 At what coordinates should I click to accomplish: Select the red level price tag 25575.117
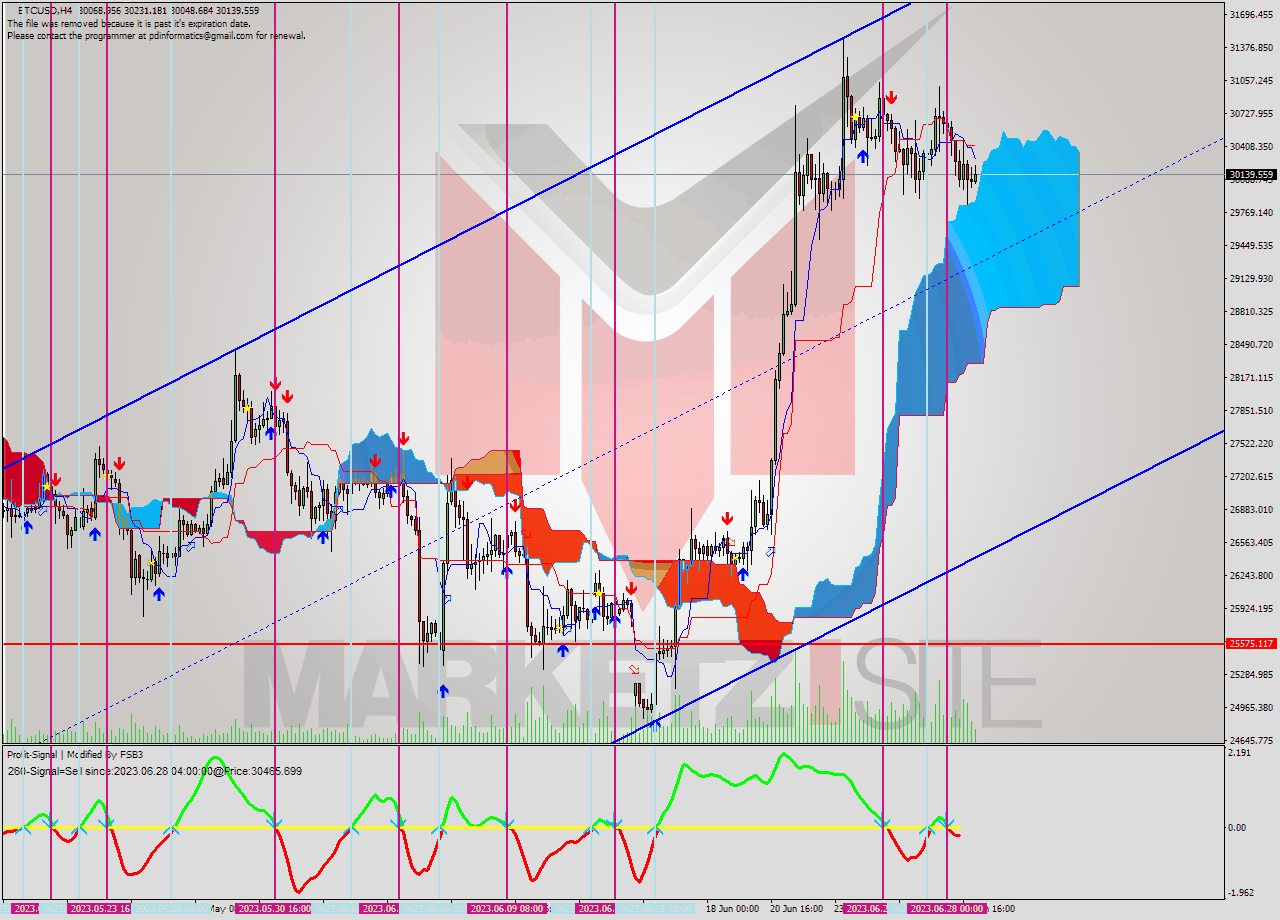tap(1251, 644)
